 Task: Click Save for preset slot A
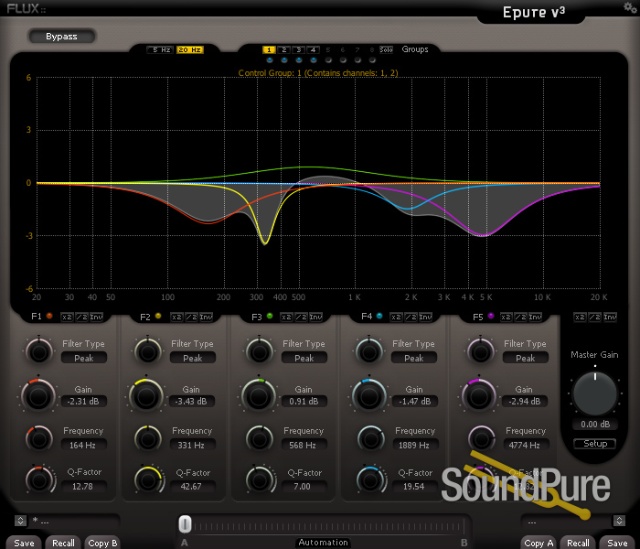pyautogui.click(x=24, y=542)
